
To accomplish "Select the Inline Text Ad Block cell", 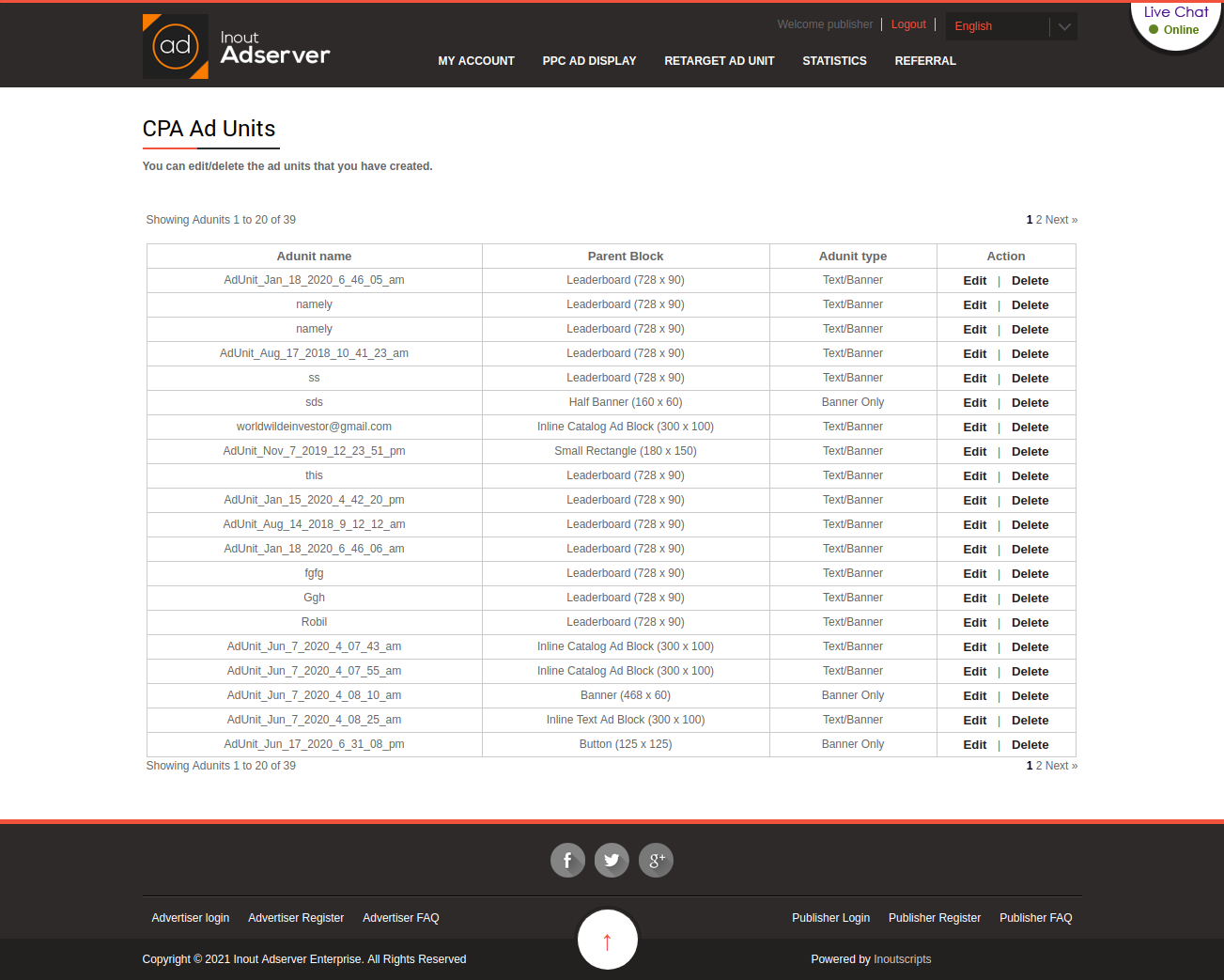I will click(x=626, y=720).
